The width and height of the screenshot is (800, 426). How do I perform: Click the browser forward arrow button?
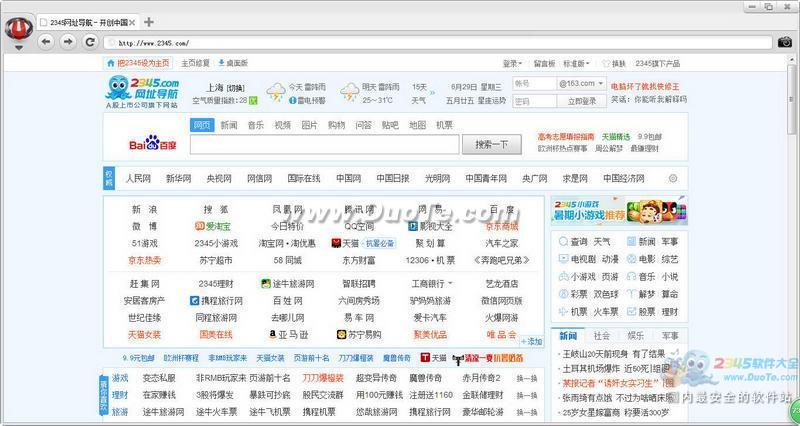click(68, 42)
